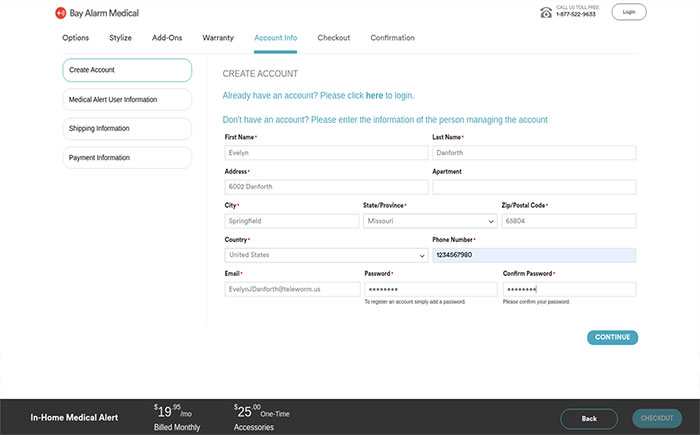This screenshot has height=435, width=700.
Task: Focus the First Name field
Action: pyautogui.click(x=326, y=153)
